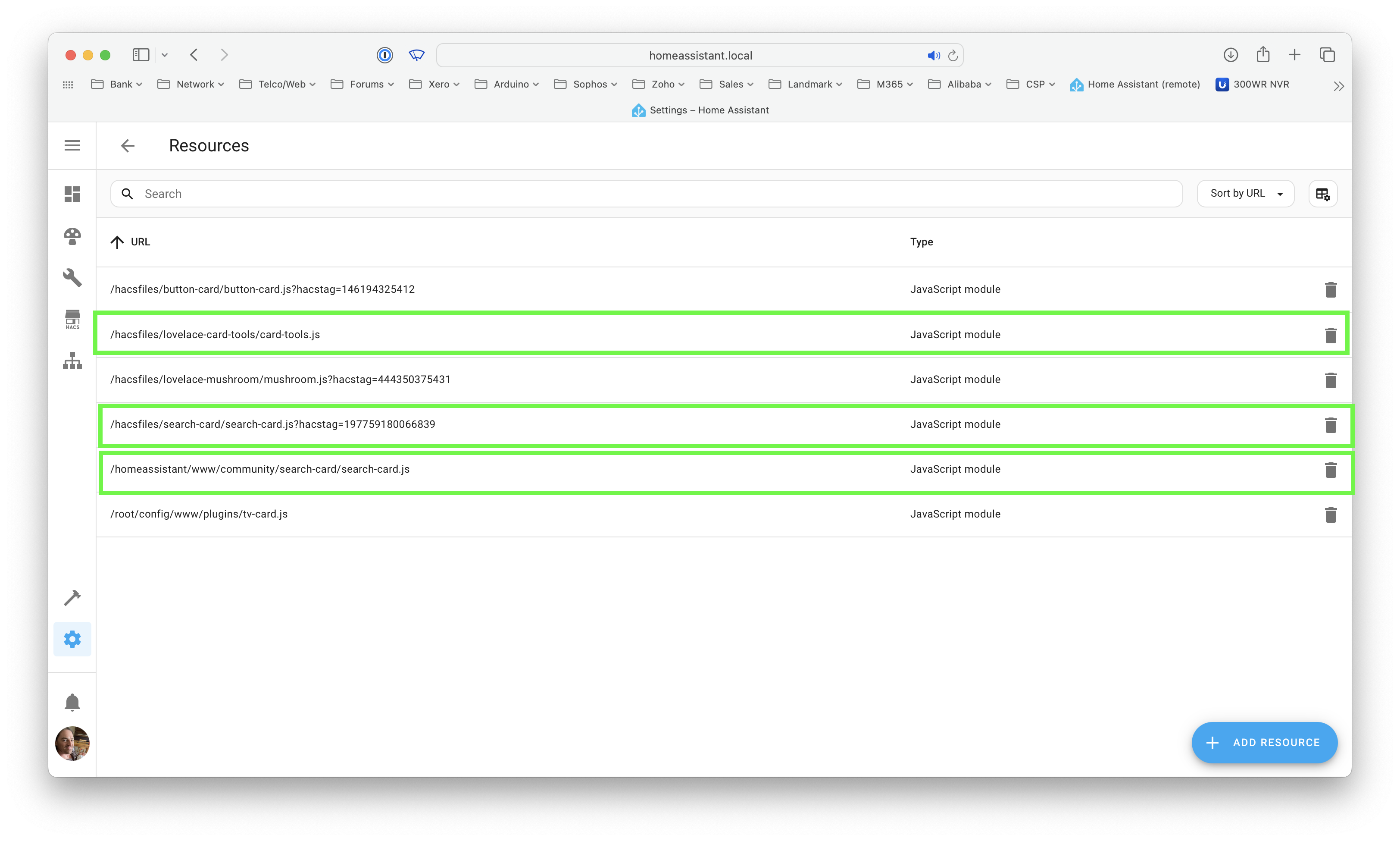Image resolution: width=1400 pixels, height=841 pixels.
Task: Click the Add Resource button
Action: click(x=1264, y=742)
